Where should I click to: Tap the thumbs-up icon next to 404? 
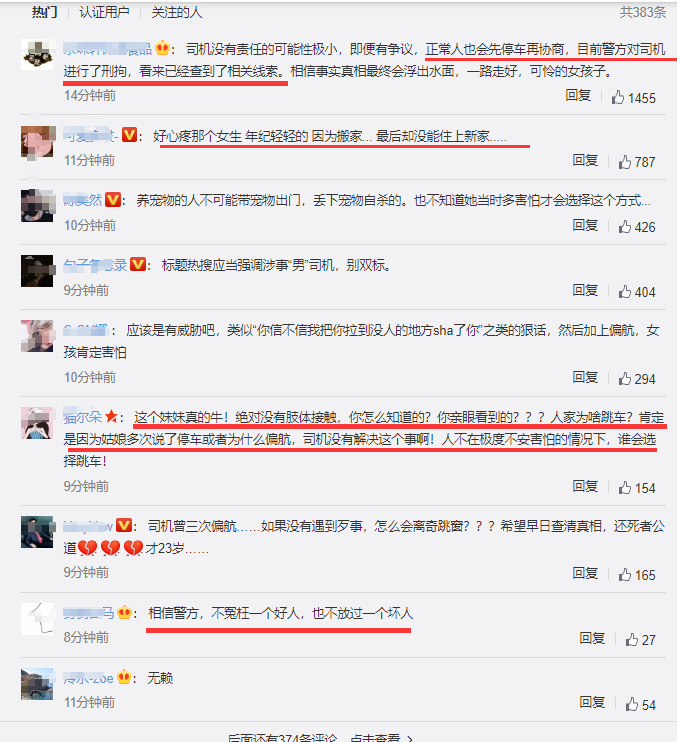point(624,292)
